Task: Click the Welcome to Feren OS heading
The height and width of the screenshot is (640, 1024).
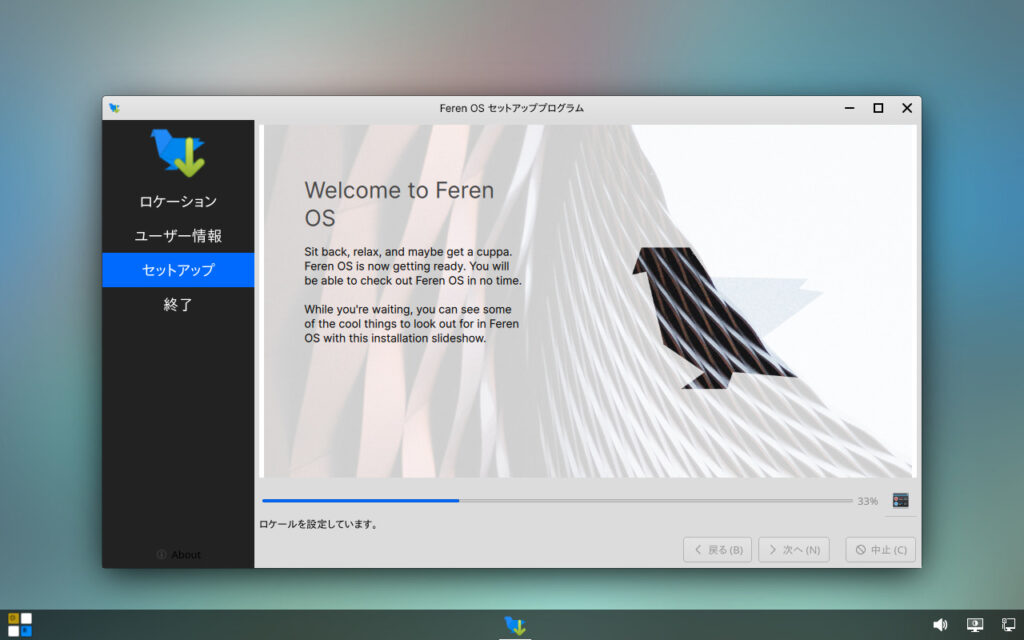Action: 399,204
